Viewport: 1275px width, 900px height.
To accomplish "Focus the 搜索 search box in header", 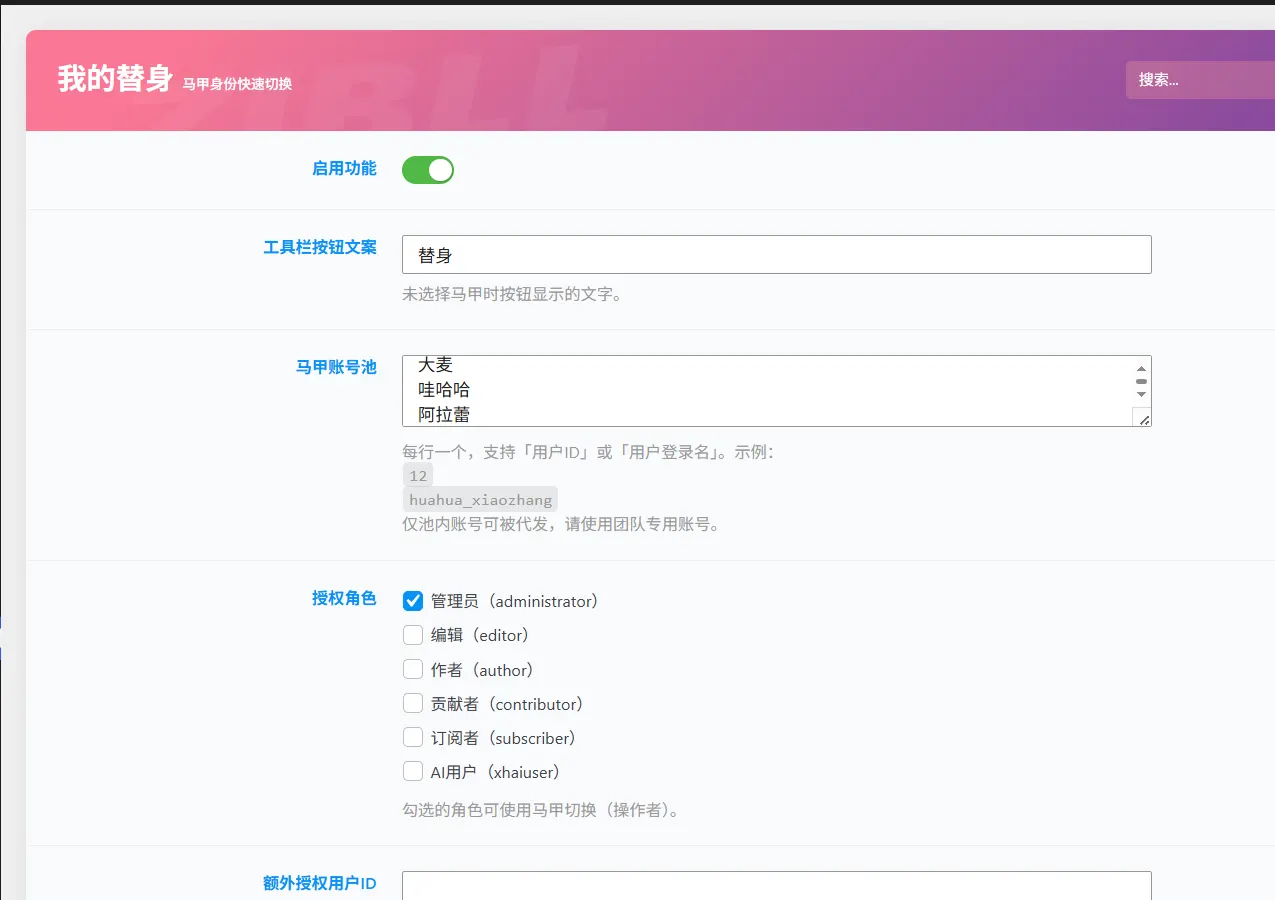I will click(1200, 80).
